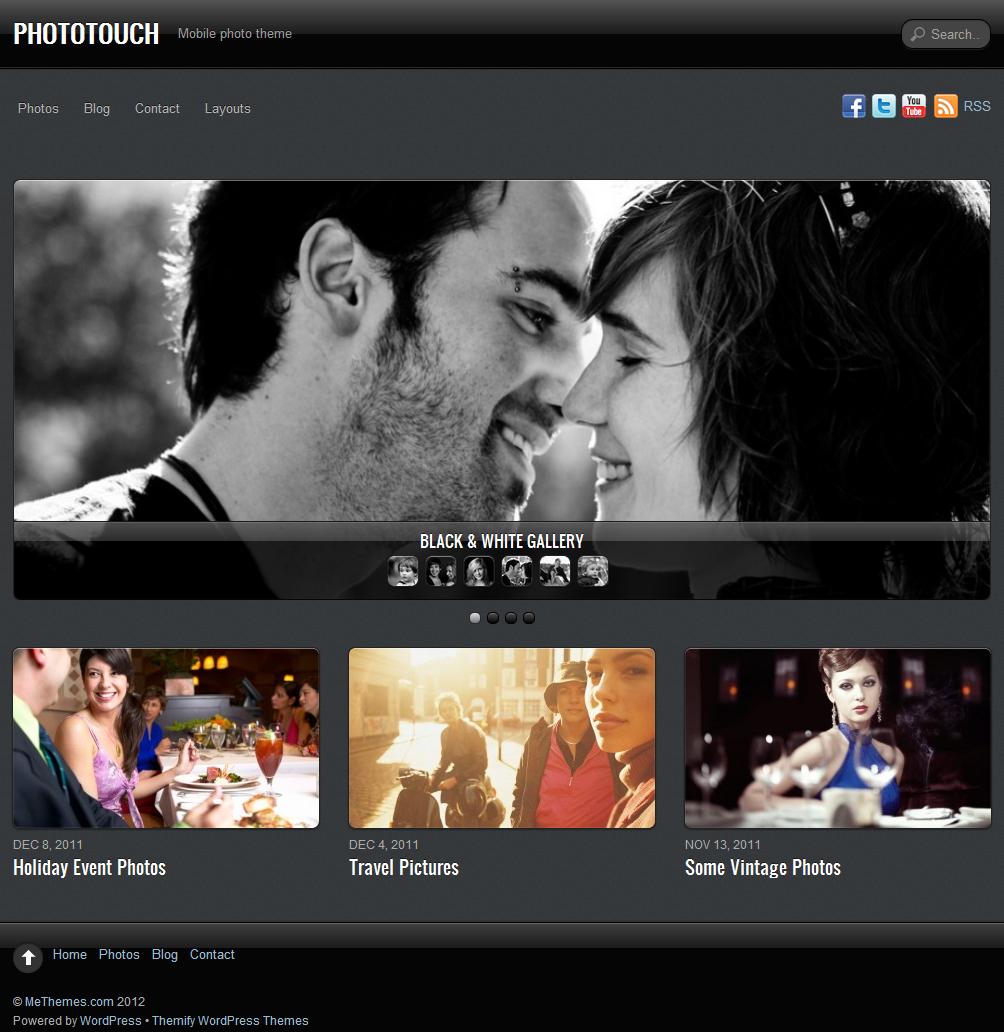
Task: Click the Mobile photo theme tagline
Action: coord(234,34)
